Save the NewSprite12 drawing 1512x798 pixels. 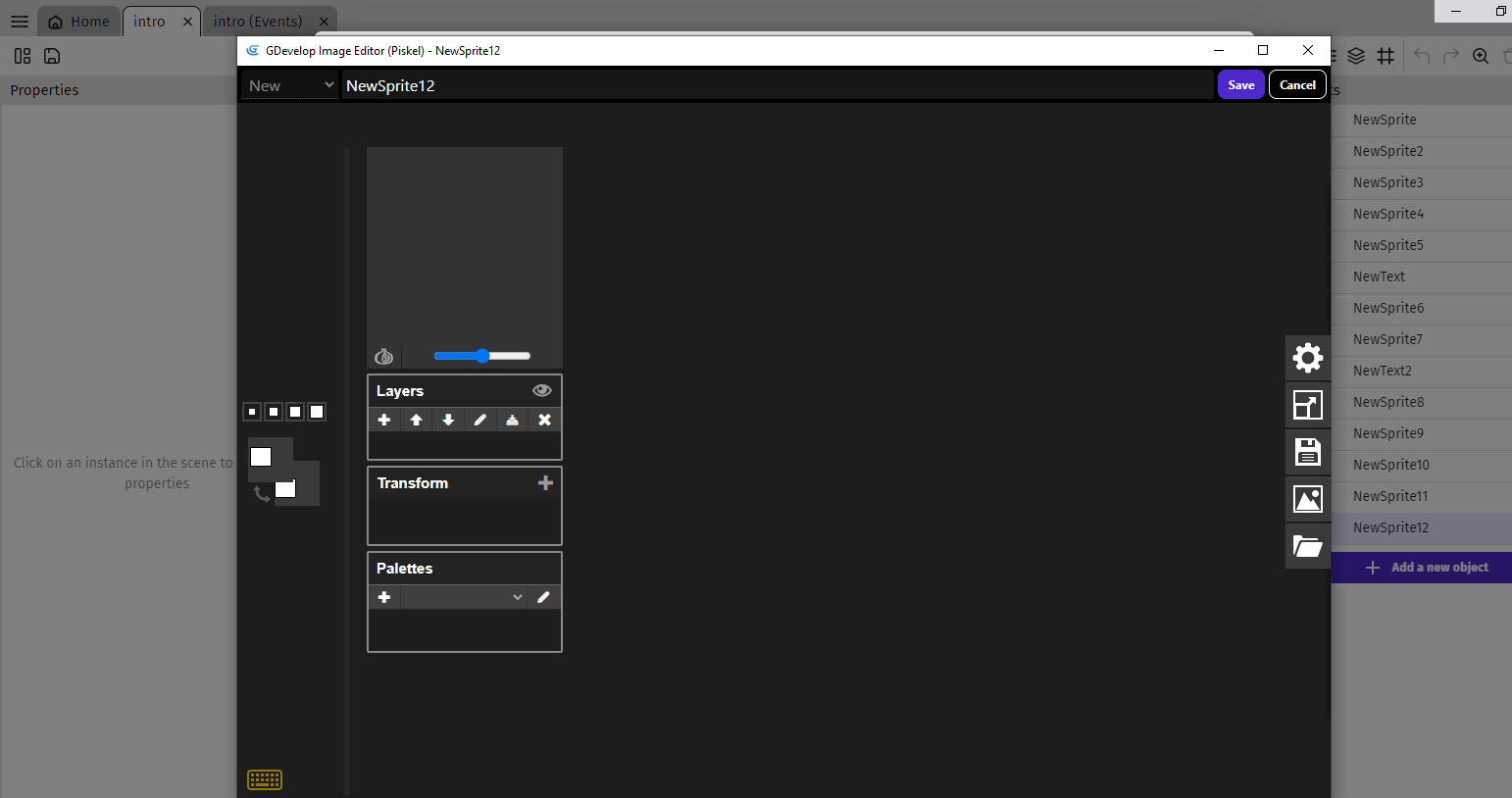click(1240, 85)
